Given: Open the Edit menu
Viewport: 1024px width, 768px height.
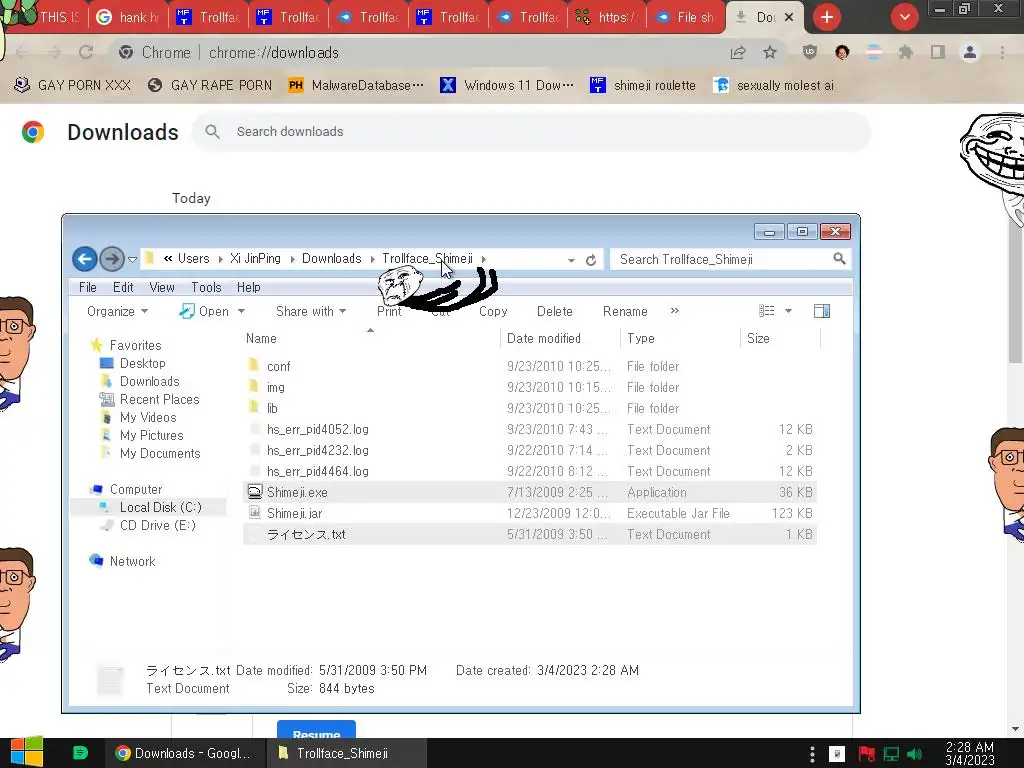Looking at the screenshot, I should (x=123, y=287).
